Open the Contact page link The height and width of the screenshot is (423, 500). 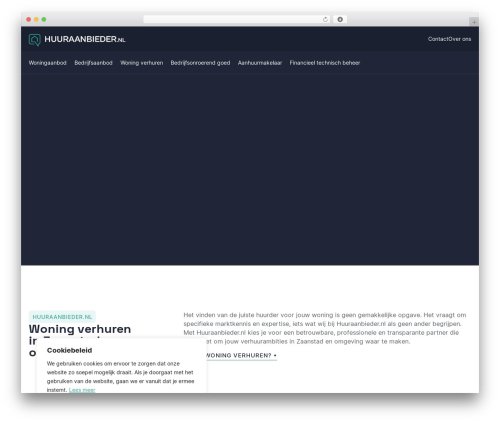click(438, 39)
